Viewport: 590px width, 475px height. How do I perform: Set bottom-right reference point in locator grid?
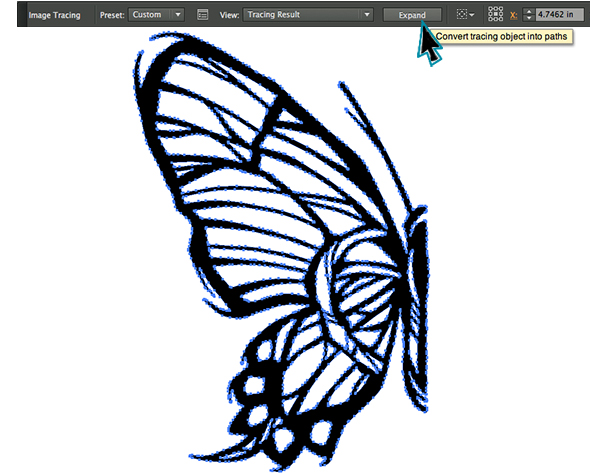pos(500,19)
